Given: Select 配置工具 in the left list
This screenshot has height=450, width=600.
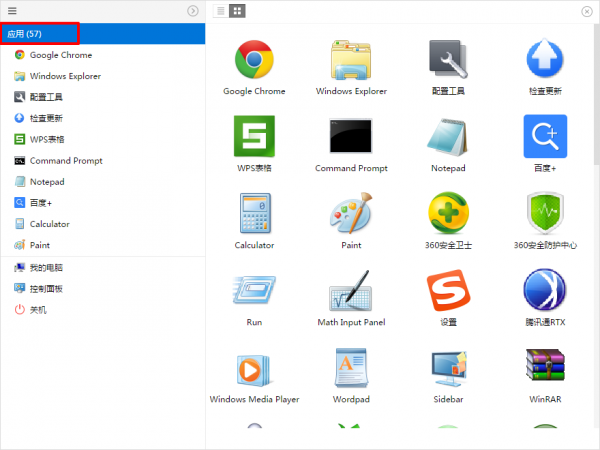Looking at the screenshot, I should click(103, 97).
